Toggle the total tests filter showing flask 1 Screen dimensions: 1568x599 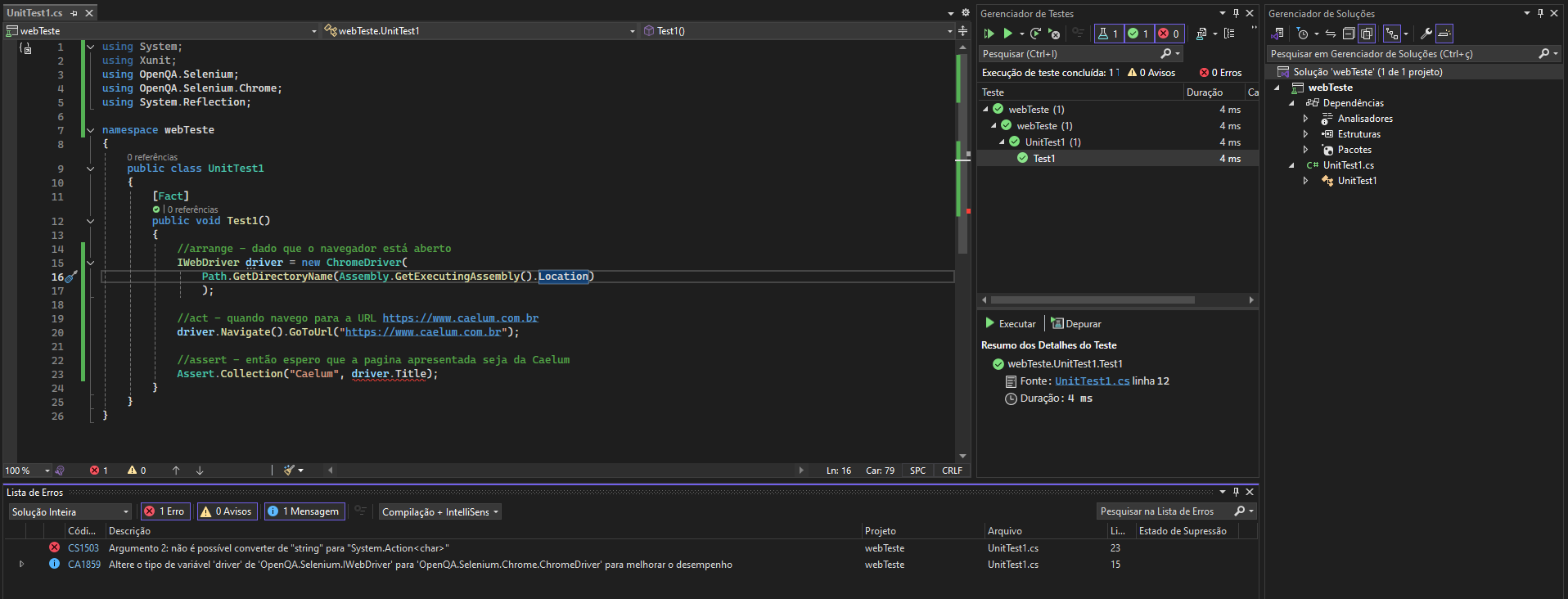(1109, 34)
